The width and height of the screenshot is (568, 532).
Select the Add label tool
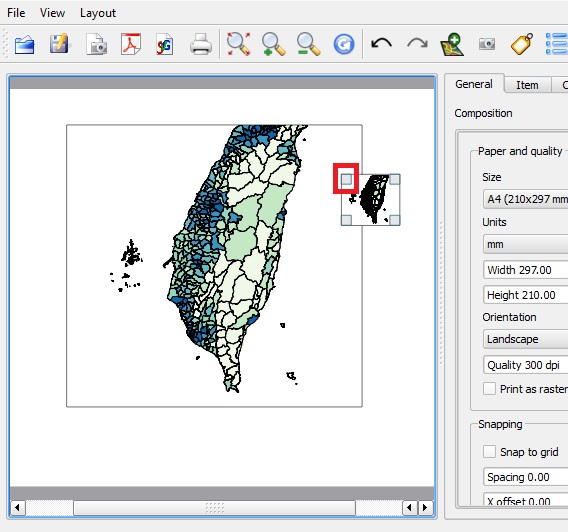click(522, 44)
